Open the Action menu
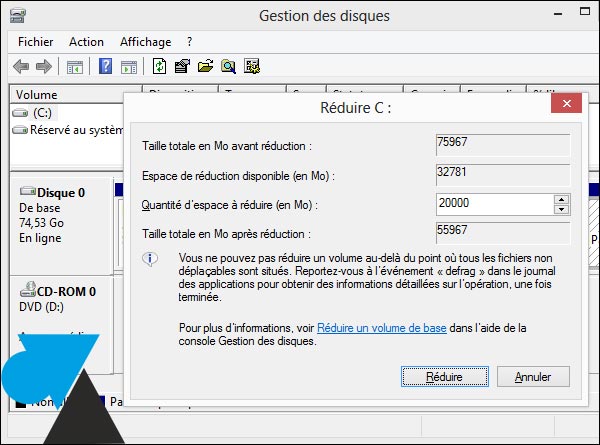 (x=86, y=42)
